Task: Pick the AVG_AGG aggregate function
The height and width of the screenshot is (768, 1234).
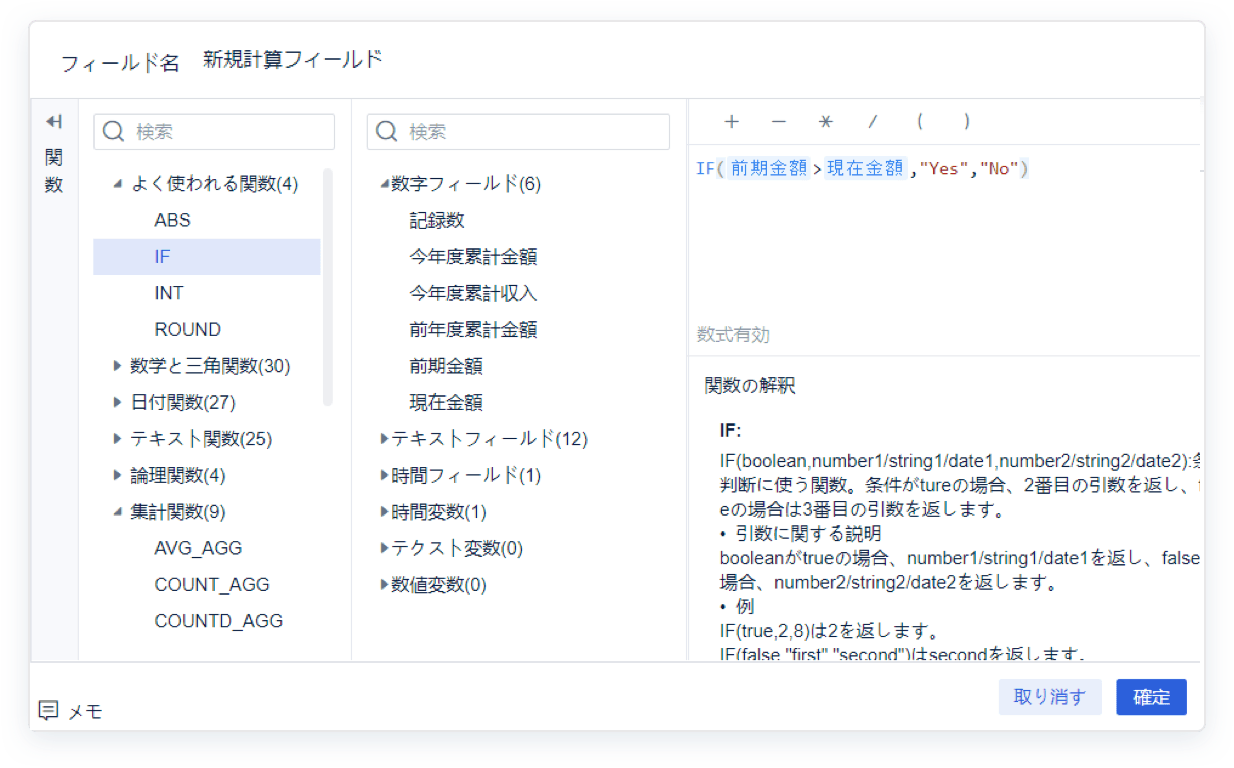Action: (x=198, y=548)
